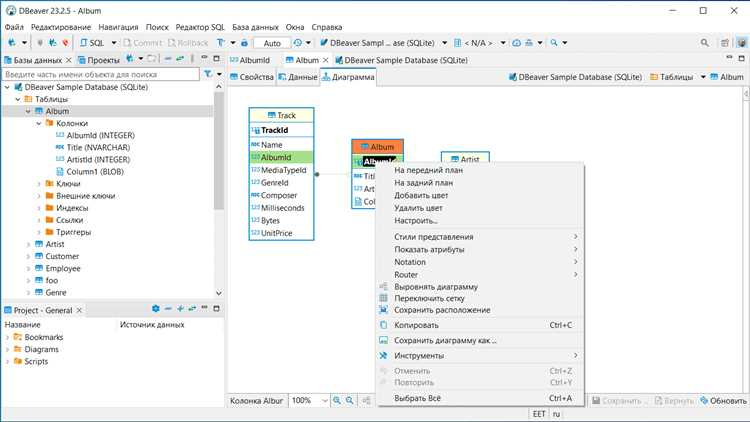Switch to the Данные tab

(298, 77)
